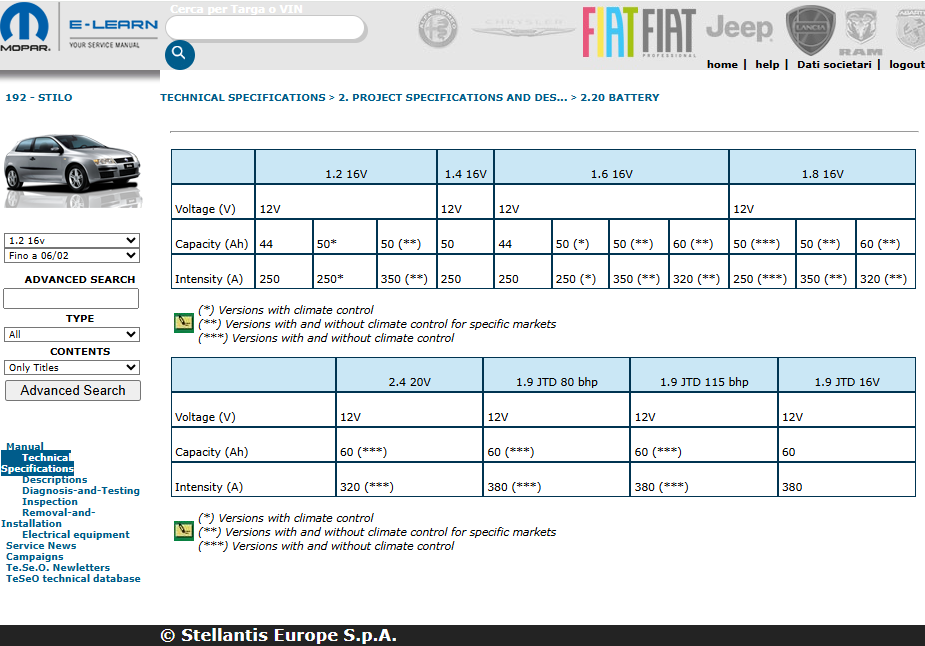Click the colorful Fiat logo
The width and height of the screenshot is (925, 646).
coord(610,32)
